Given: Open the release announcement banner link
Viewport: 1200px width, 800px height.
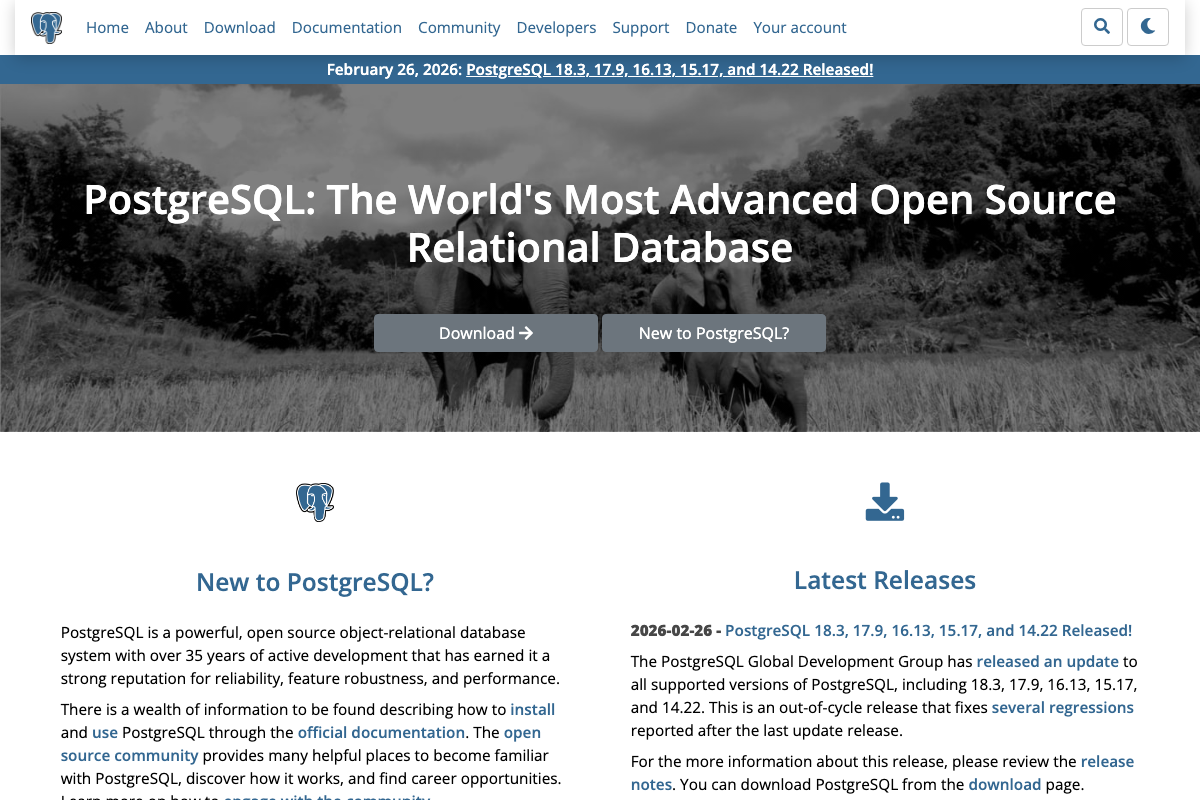Looking at the screenshot, I should 669,69.
